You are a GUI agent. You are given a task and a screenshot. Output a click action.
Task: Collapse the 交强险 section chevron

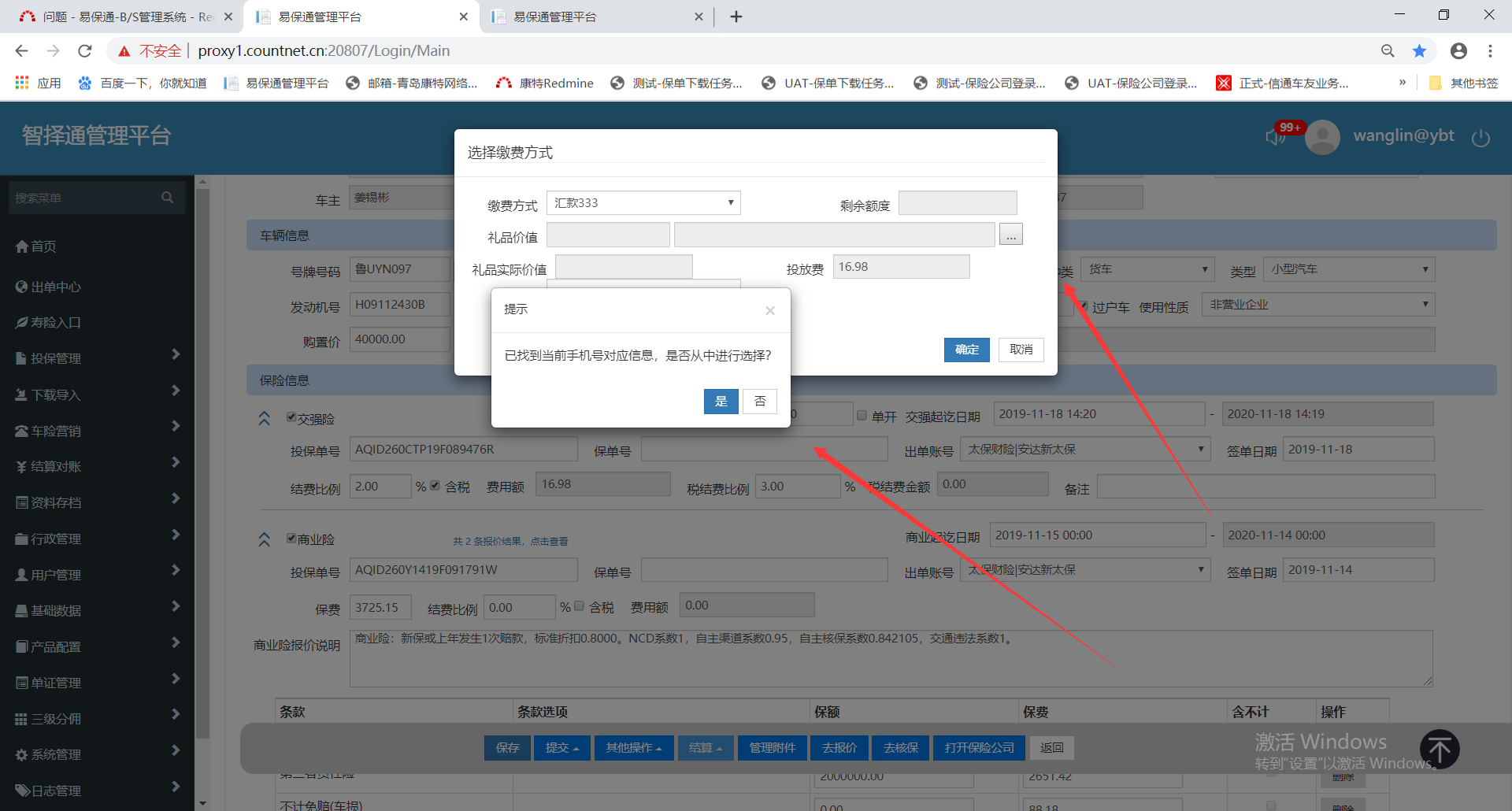coord(265,419)
